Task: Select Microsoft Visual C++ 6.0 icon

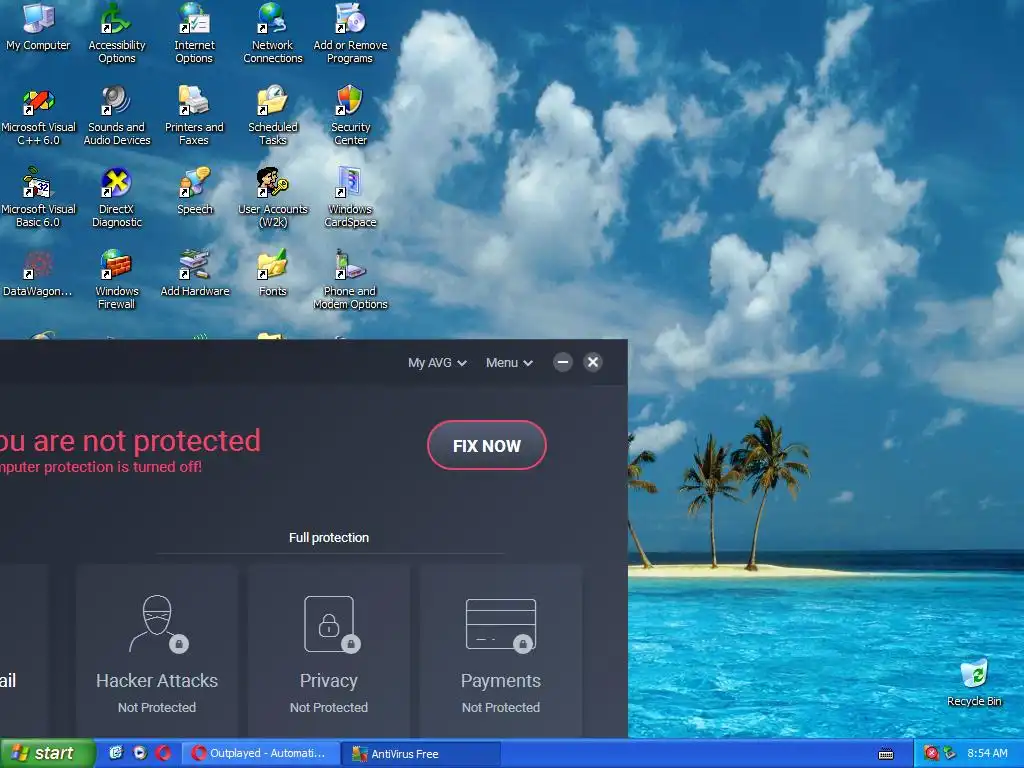Action: tap(38, 118)
